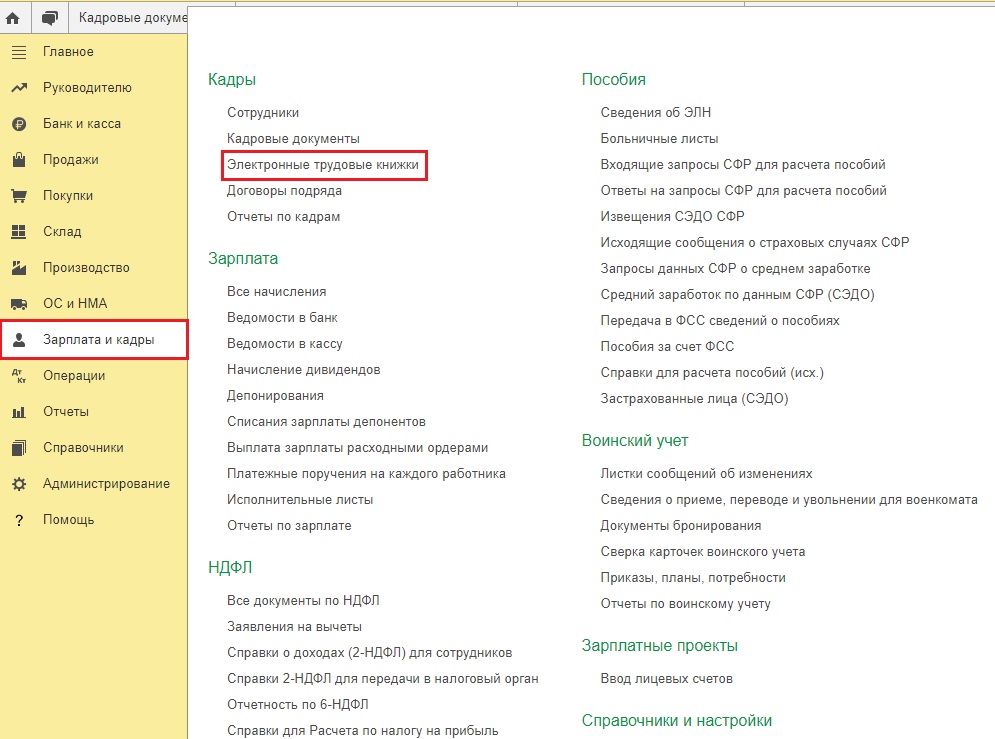Open Отчетность по 6-НДФЛ
The height and width of the screenshot is (739, 995).
pyautogui.click(x=297, y=704)
